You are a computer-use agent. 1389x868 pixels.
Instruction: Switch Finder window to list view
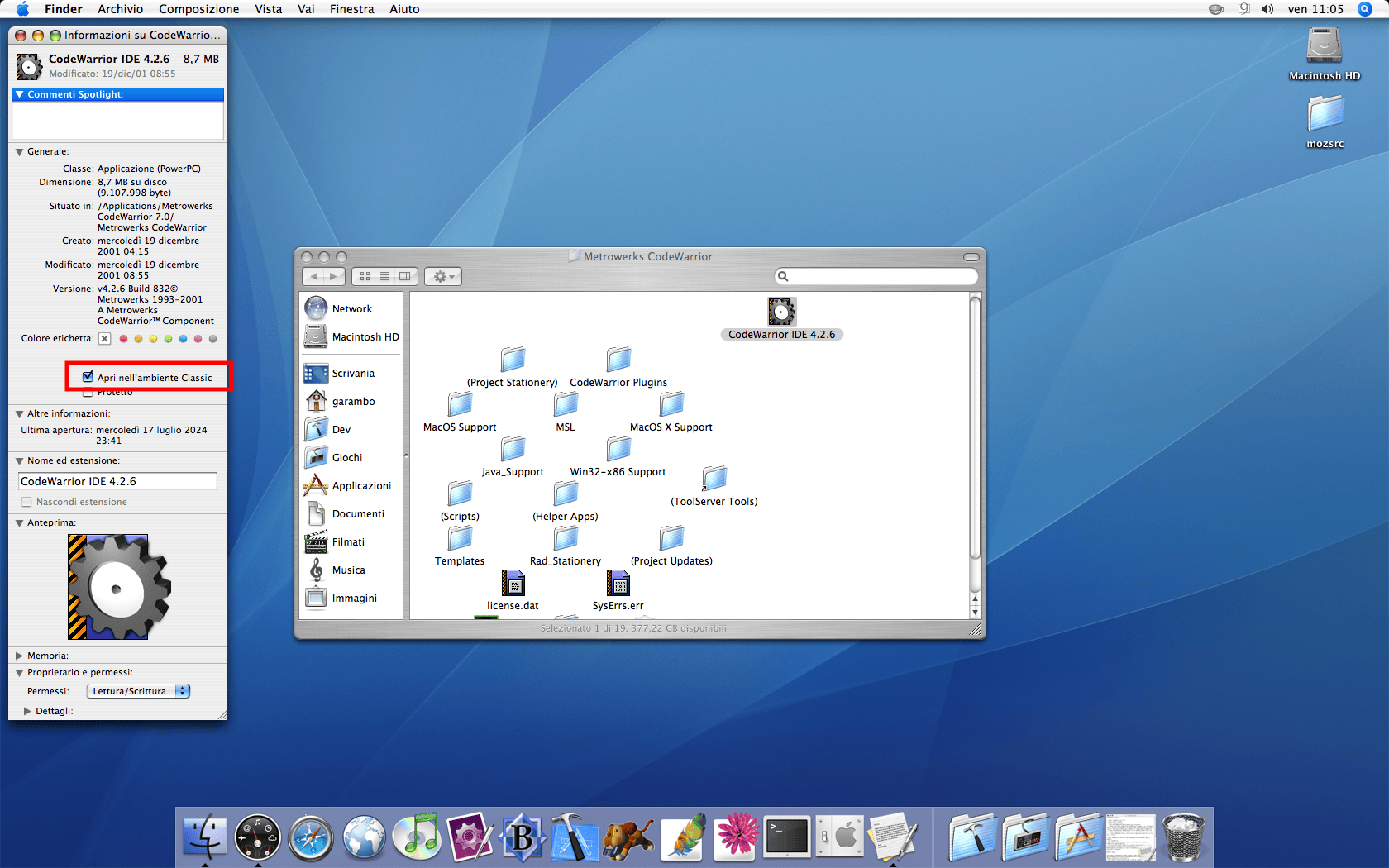pos(384,276)
